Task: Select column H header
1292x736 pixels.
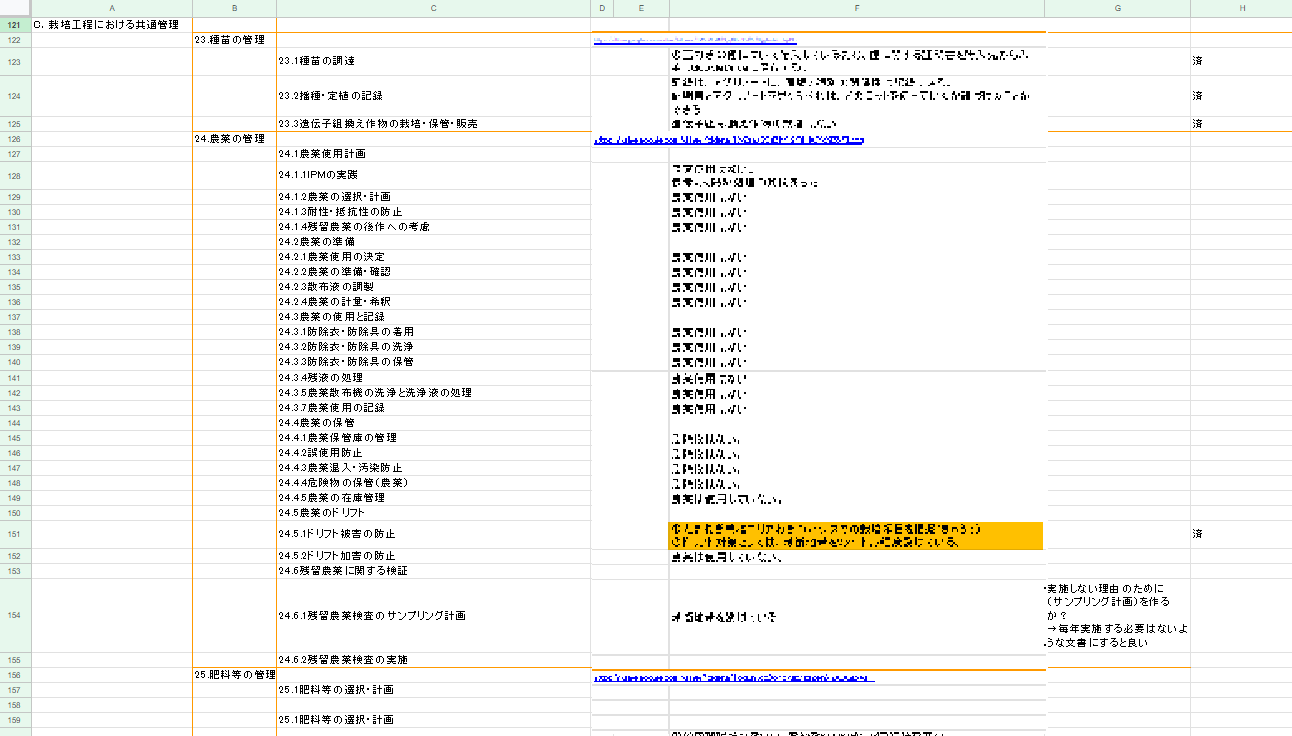Action: coord(1241,8)
